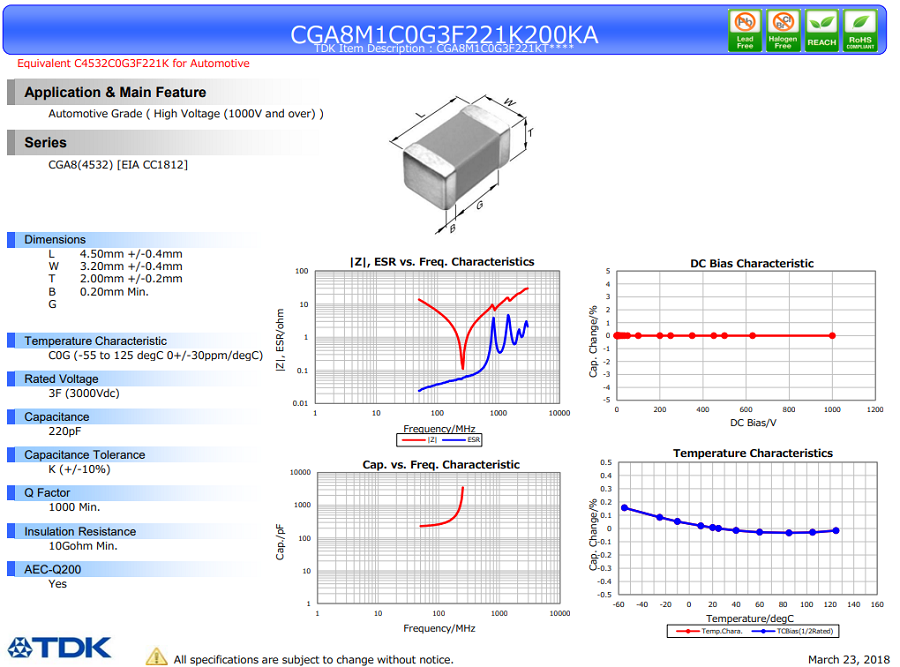
Task: Click the capacitor 3D illustration
Action: point(463,162)
